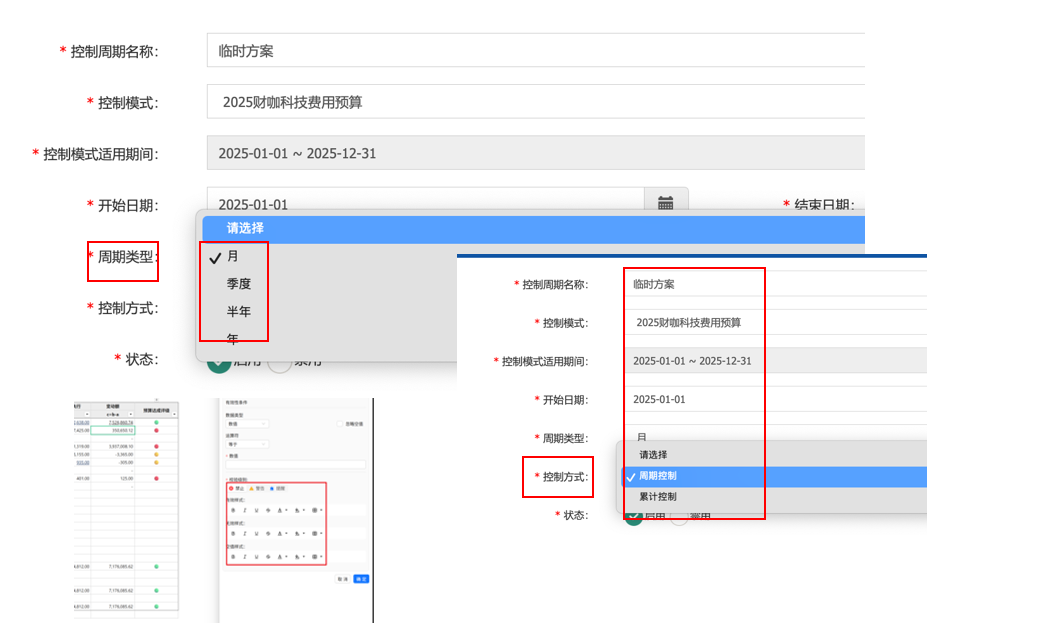Open fill color in second style row
The height and width of the screenshot is (629, 1041).
[299, 533]
